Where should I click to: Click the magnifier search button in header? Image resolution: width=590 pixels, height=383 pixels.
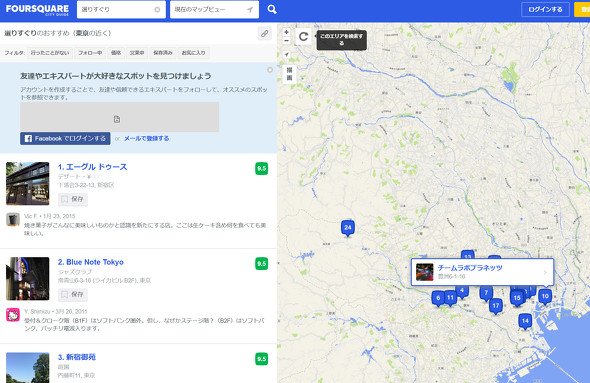(272, 9)
